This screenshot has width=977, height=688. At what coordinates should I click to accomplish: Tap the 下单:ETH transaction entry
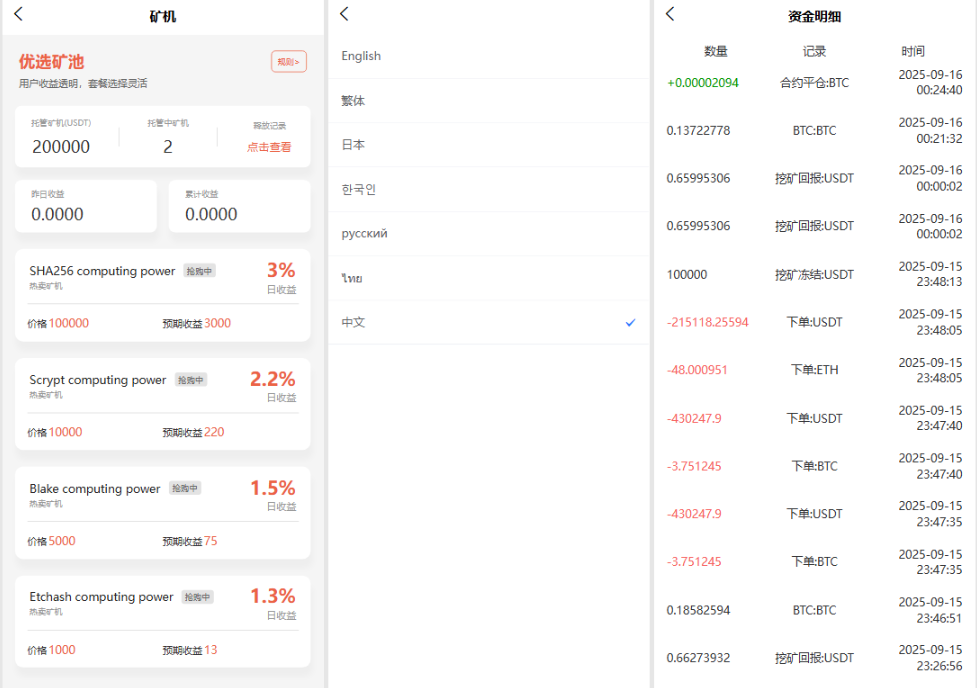click(x=814, y=370)
